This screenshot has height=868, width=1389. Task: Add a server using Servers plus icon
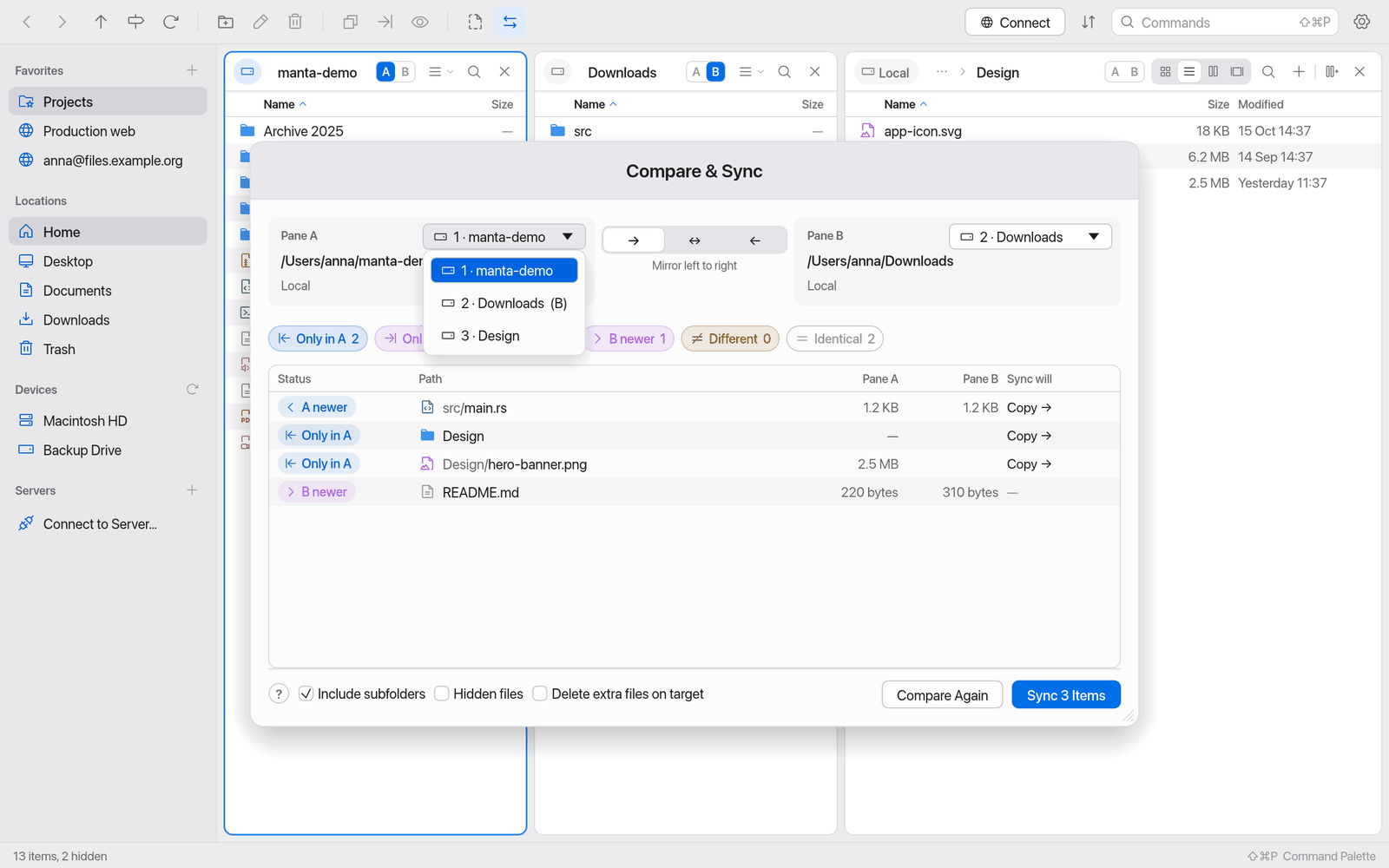click(x=192, y=490)
